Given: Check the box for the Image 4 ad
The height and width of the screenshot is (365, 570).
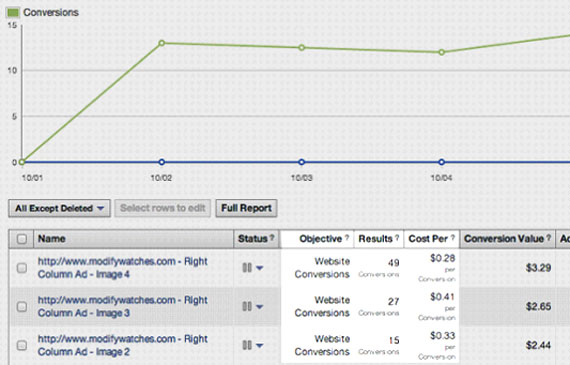Looking at the screenshot, I should click(x=22, y=268).
